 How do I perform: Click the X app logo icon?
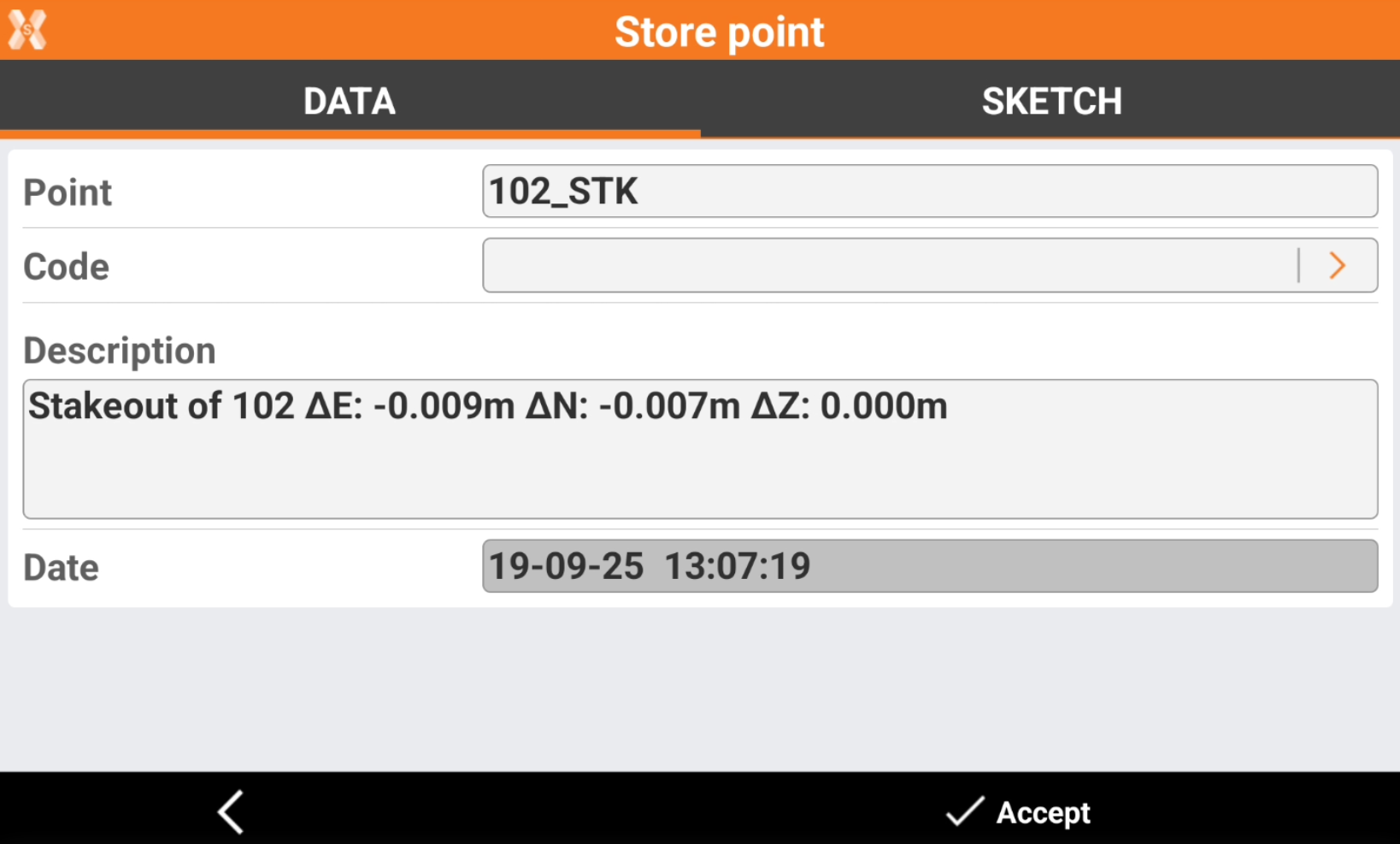pos(27,30)
